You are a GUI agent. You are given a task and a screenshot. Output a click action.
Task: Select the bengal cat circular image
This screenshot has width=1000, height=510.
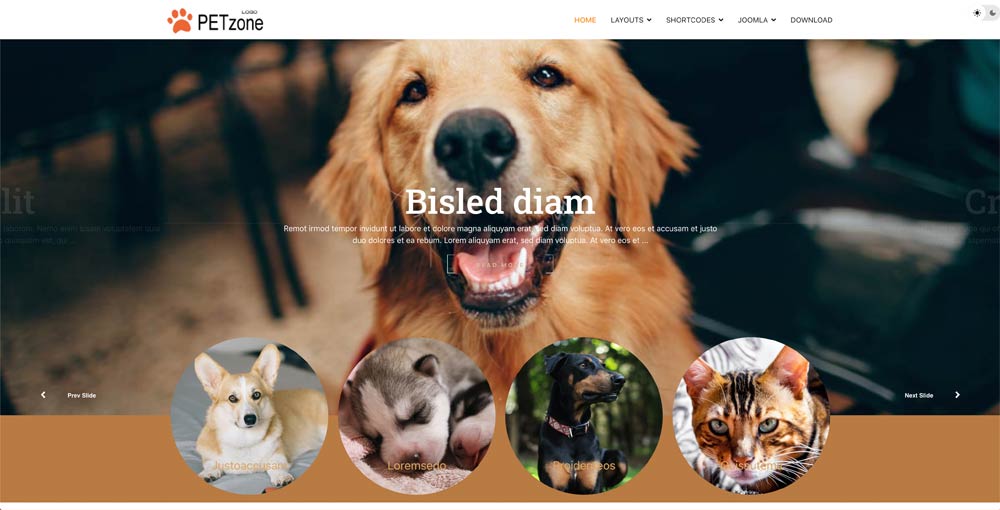point(751,416)
